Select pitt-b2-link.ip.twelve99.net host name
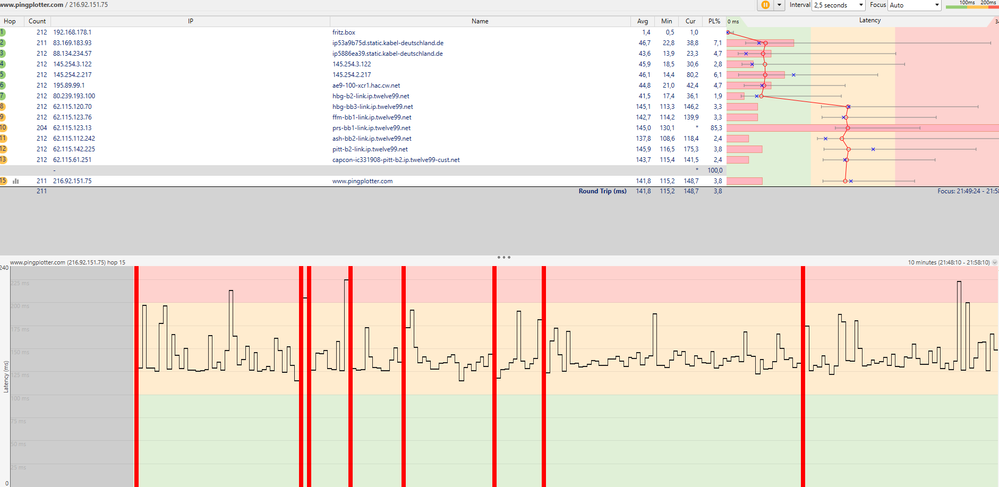The height and width of the screenshot is (487, 999). pos(370,149)
